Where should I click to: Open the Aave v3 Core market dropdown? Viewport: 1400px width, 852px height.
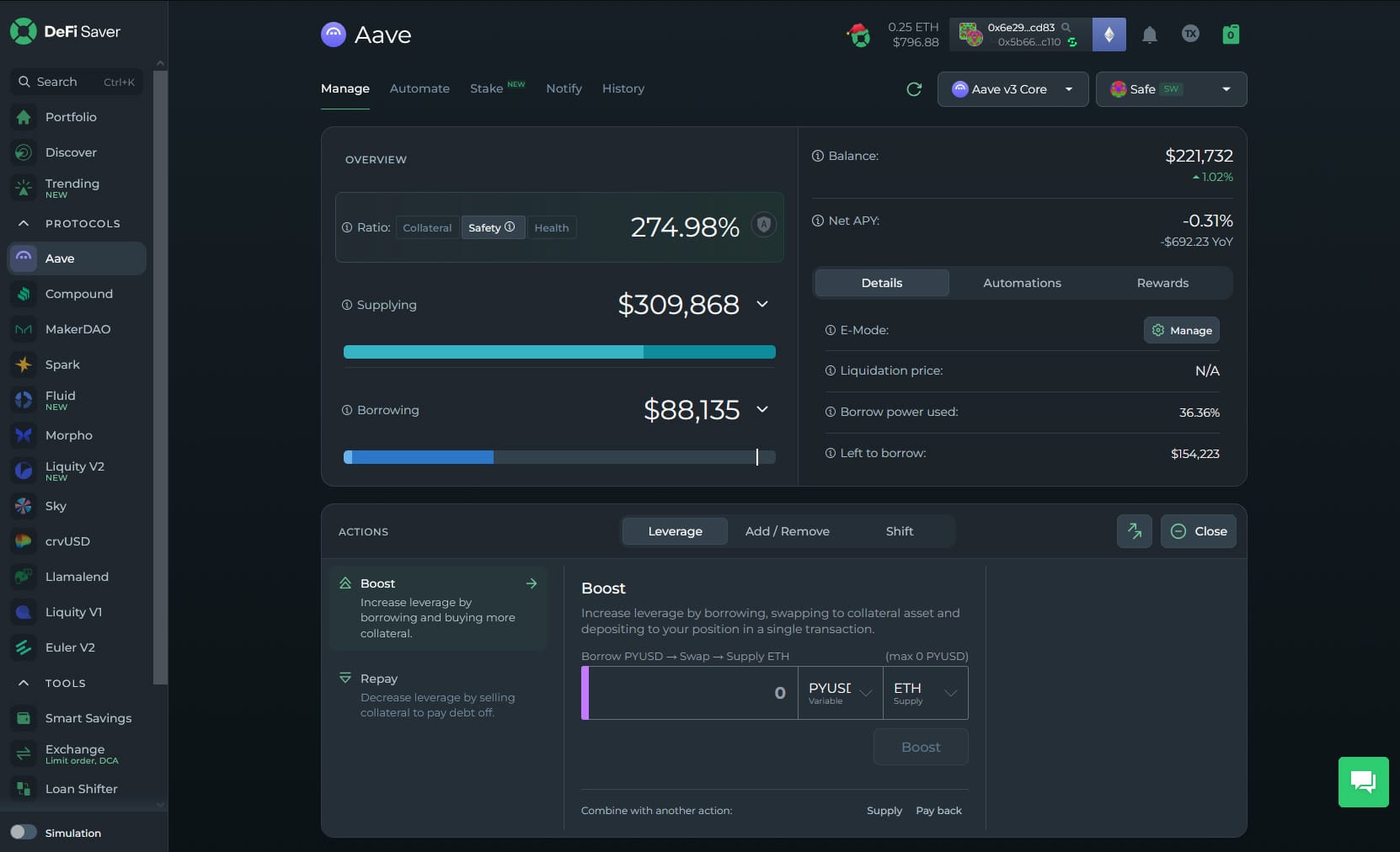pos(1013,89)
